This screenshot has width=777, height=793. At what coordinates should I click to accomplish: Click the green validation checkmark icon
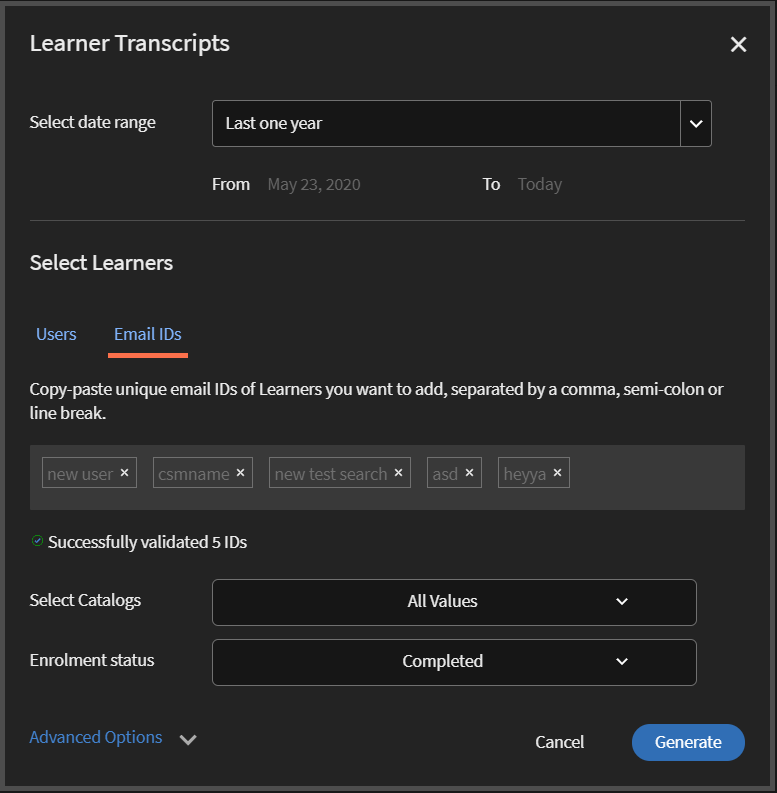pos(38,541)
